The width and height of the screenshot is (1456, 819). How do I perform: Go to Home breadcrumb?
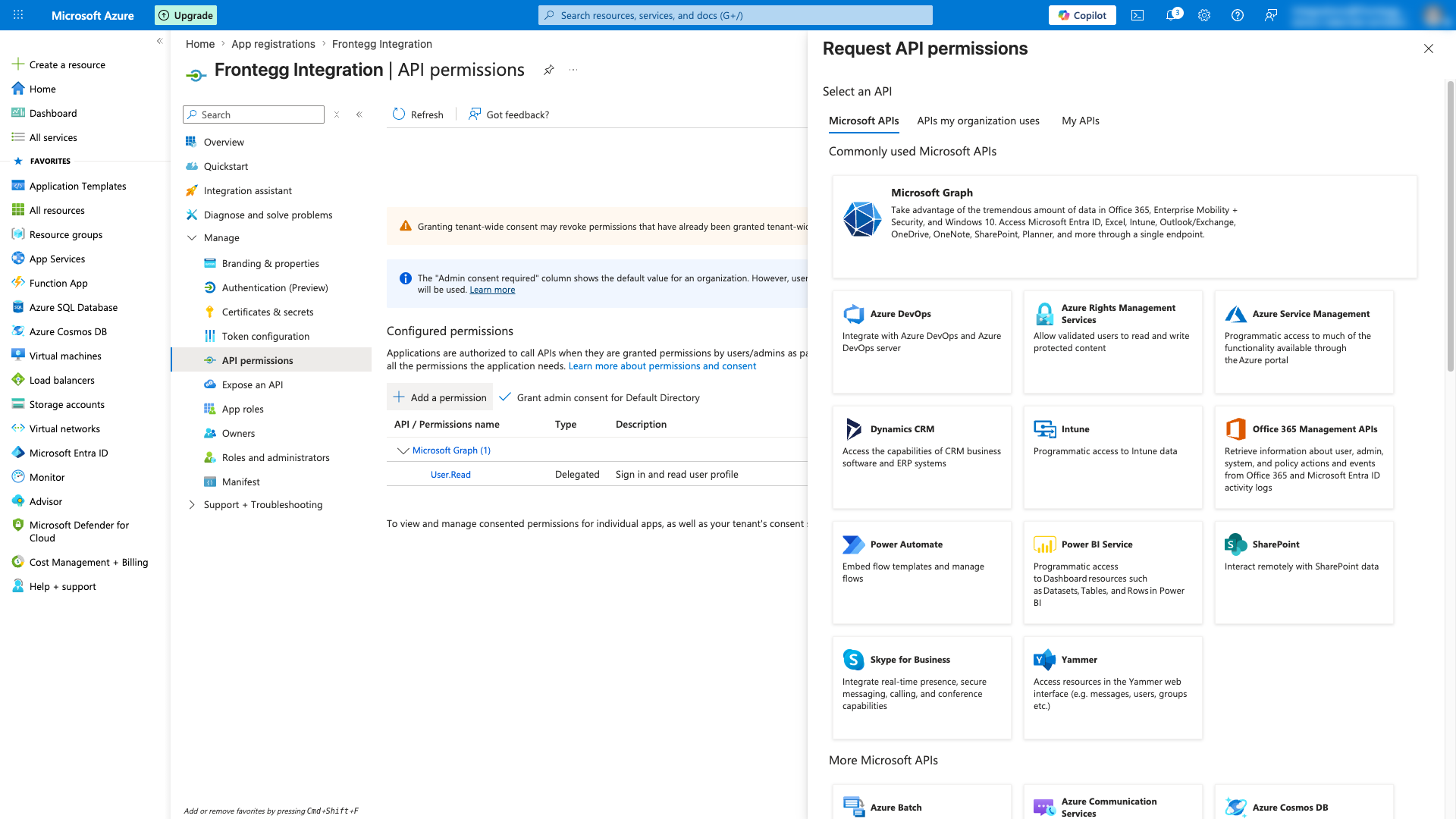pos(200,44)
